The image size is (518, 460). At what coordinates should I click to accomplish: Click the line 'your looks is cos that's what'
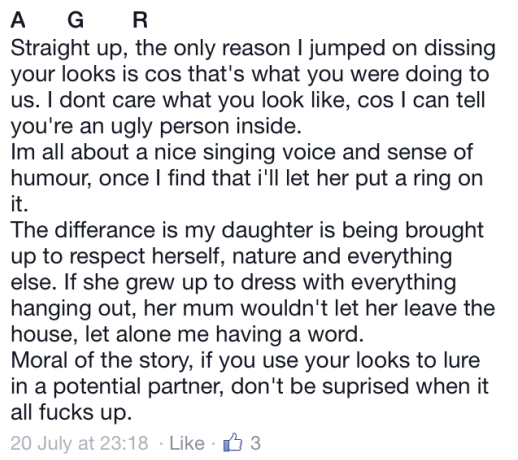(250, 75)
